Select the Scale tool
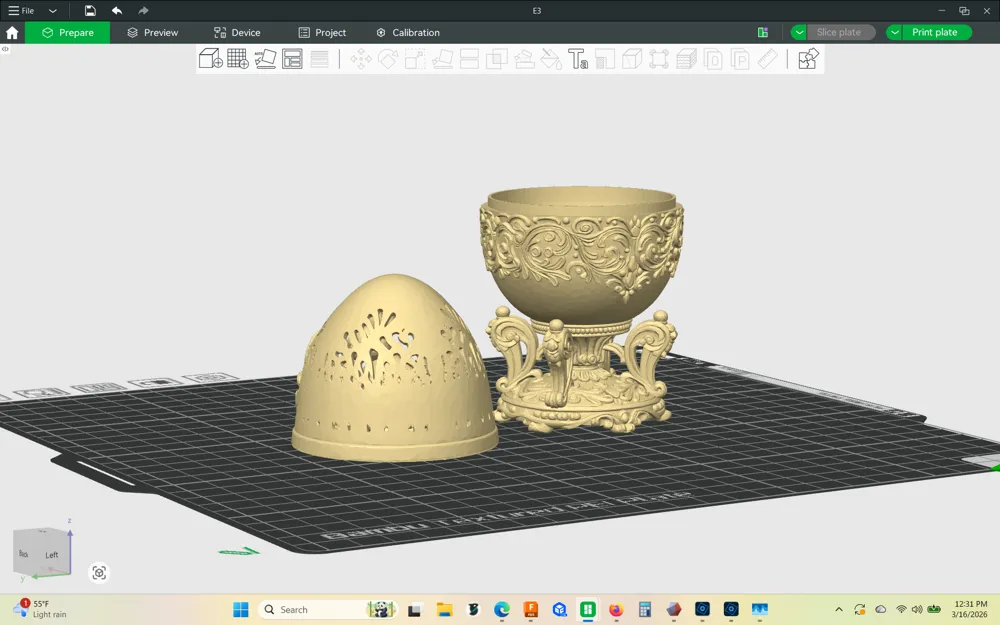 point(415,59)
